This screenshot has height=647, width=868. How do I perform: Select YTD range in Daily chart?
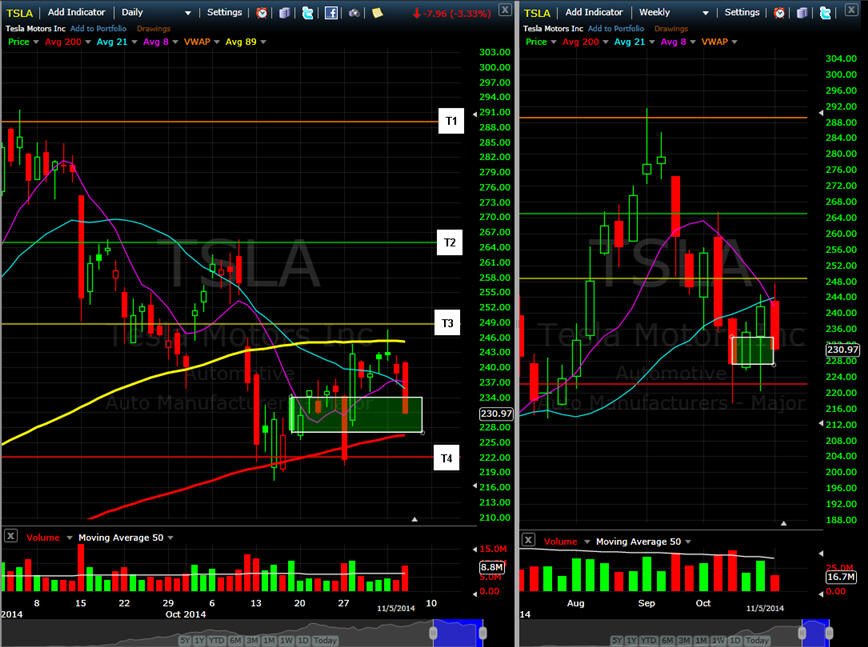pyautogui.click(x=216, y=640)
